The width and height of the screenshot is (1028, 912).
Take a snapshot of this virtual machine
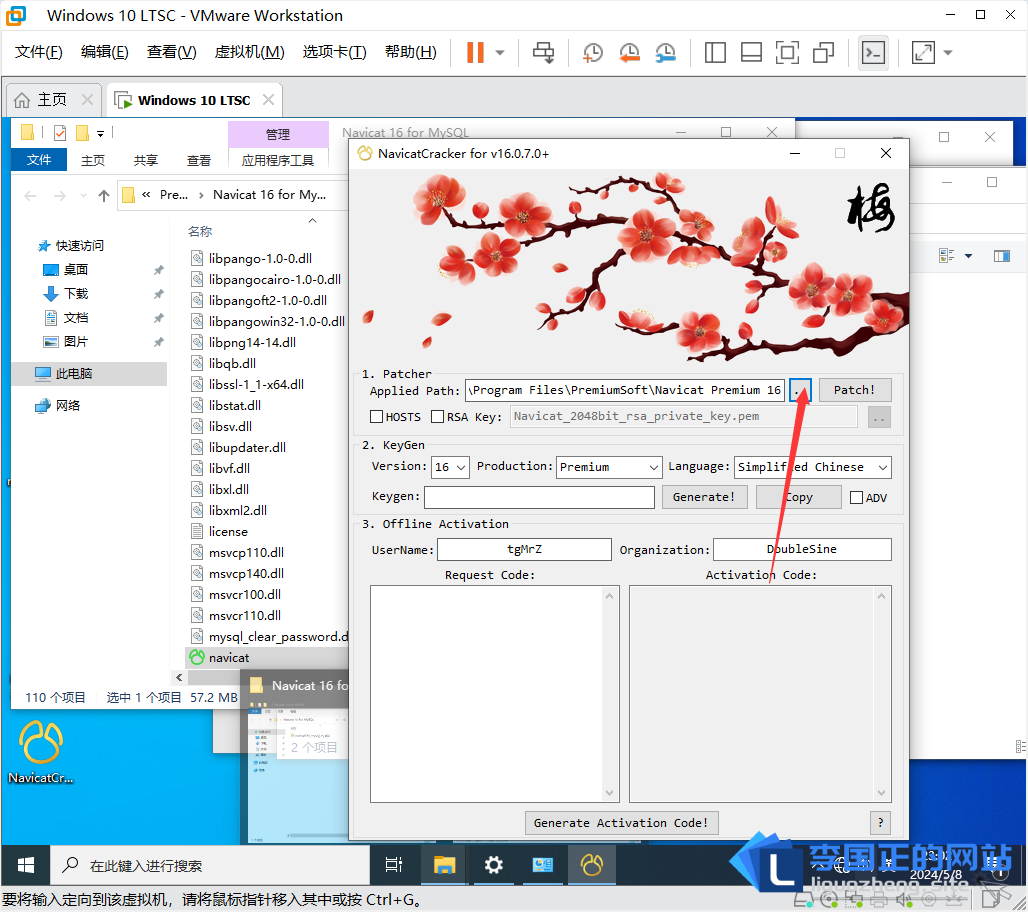point(593,52)
